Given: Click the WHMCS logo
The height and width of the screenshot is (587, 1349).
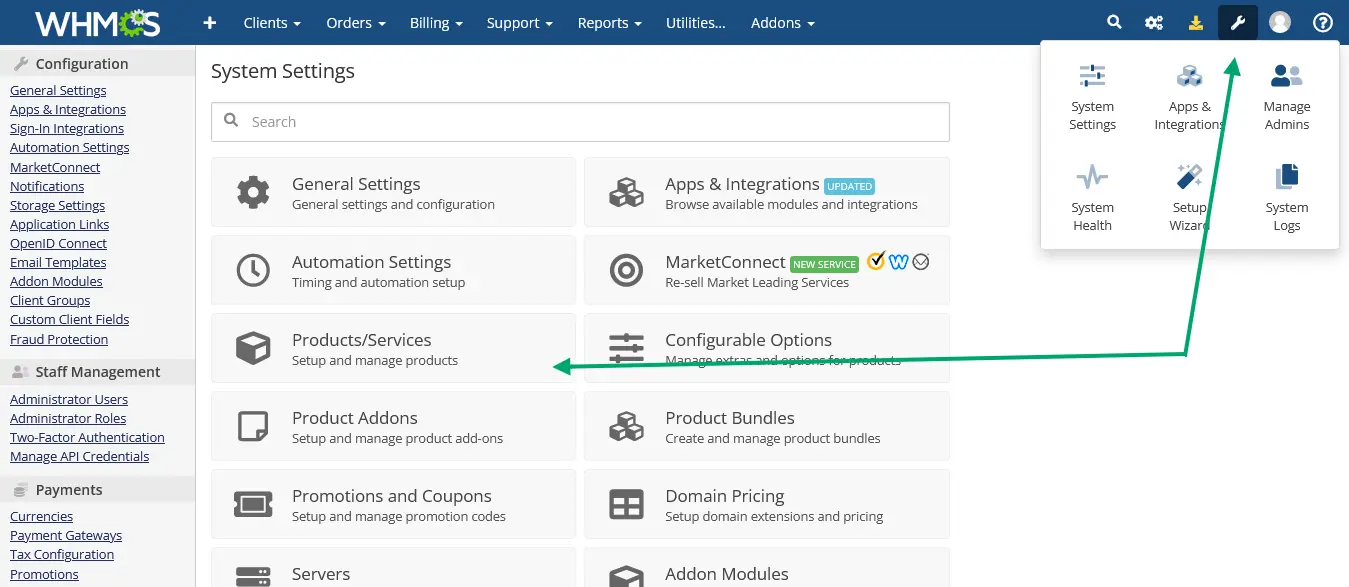Looking at the screenshot, I should click(97, 22).
